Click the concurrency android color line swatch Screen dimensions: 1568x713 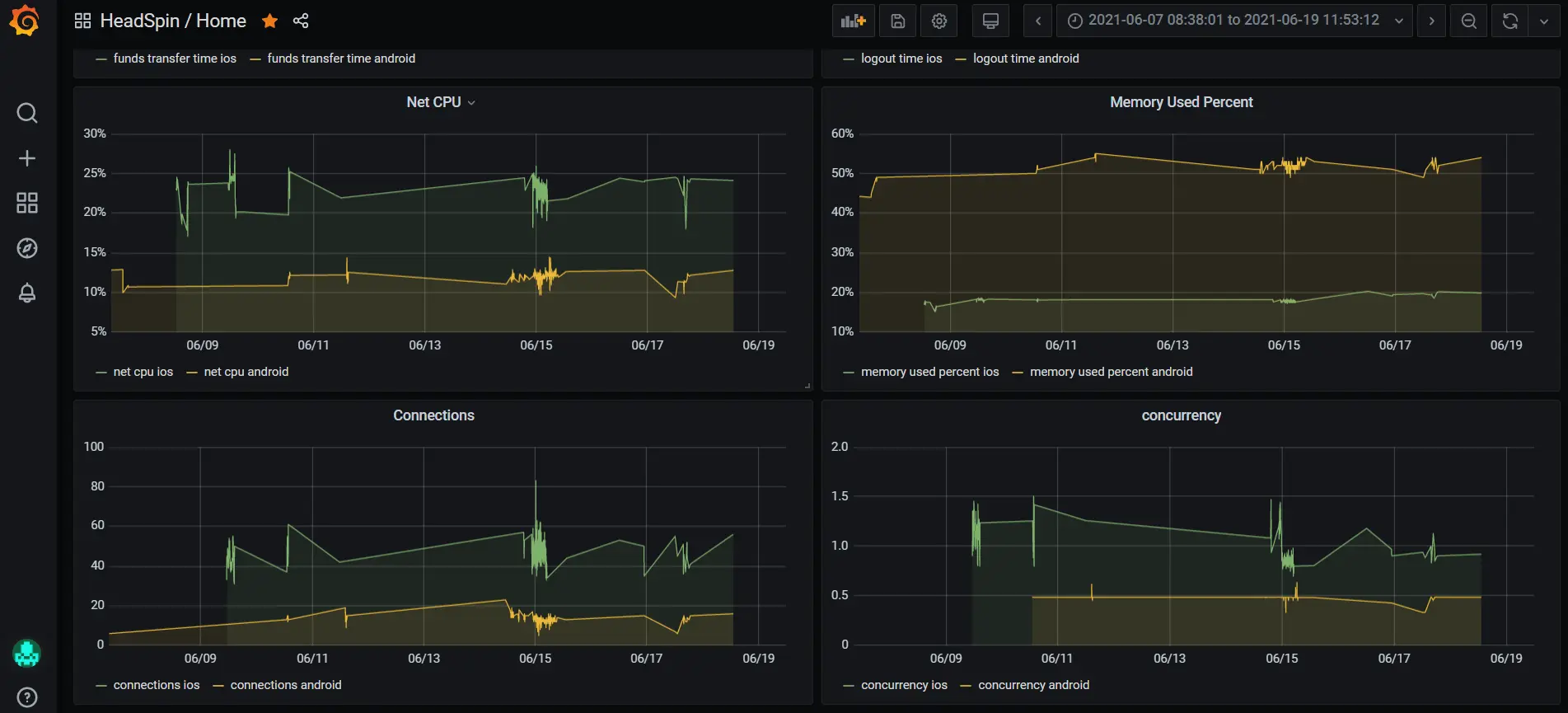pos(966,686)
